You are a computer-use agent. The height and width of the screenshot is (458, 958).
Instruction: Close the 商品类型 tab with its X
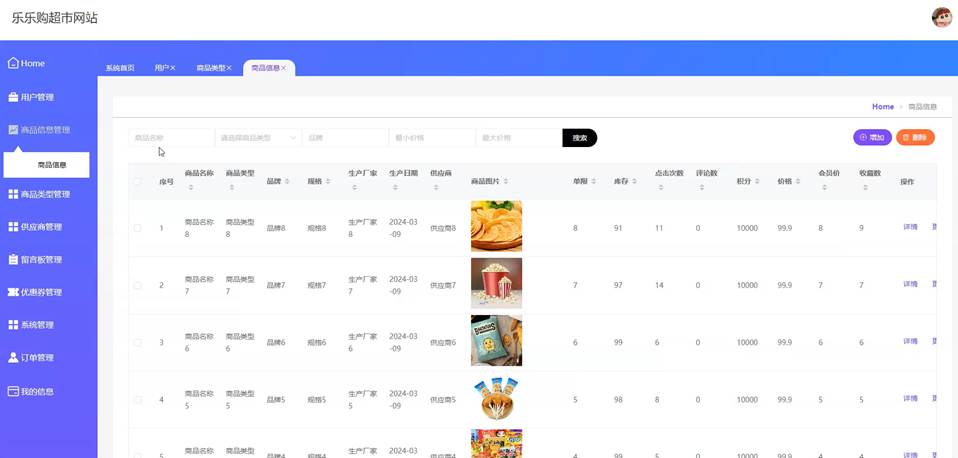(x=229, y=68)
